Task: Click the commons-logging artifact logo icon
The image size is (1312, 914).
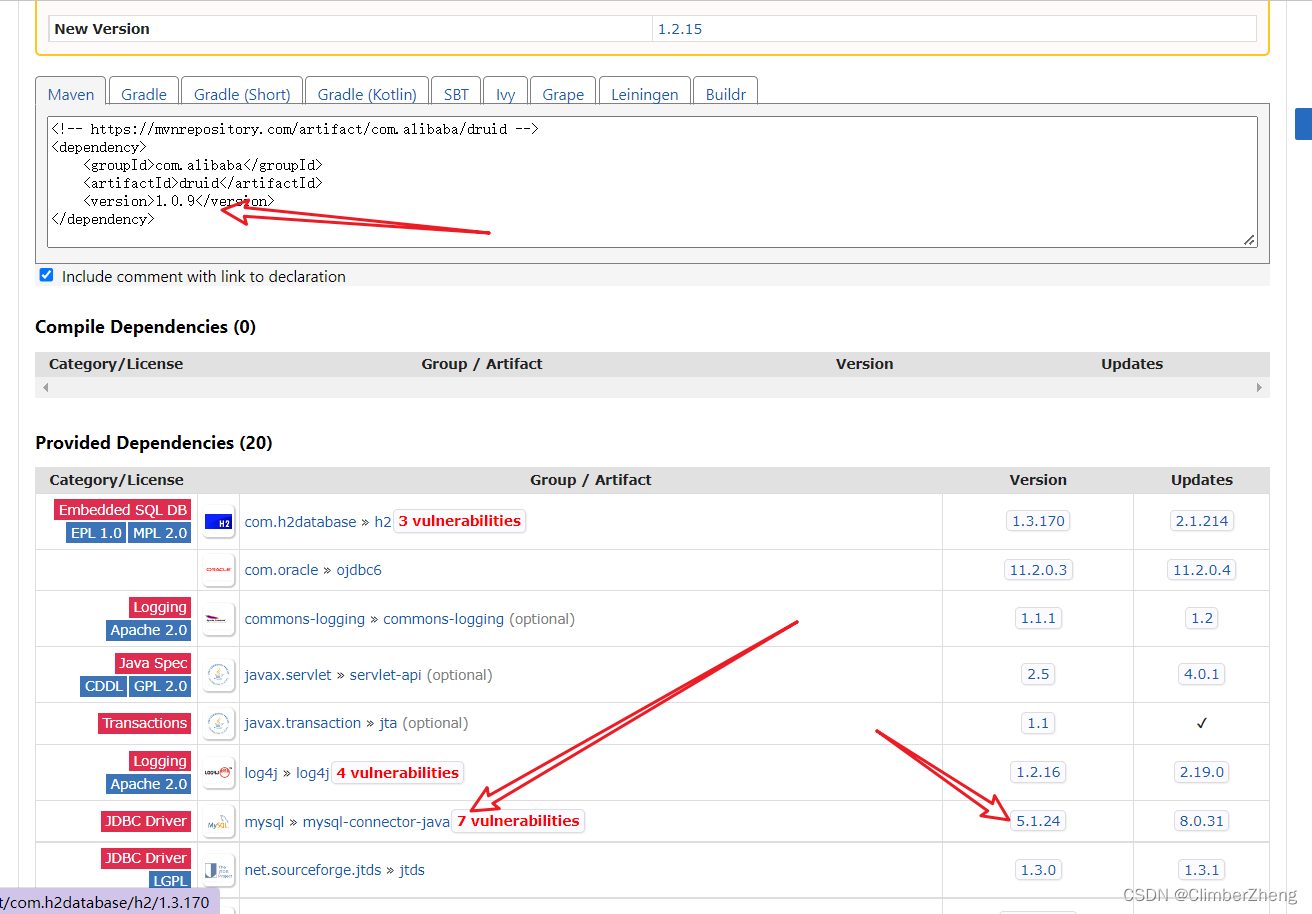Action: (218, 619)
